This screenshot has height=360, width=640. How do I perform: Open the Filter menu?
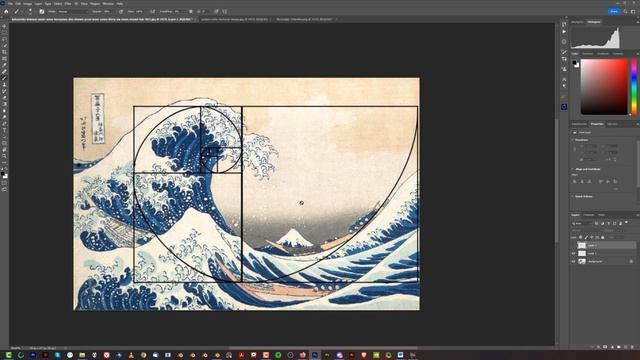68,4
